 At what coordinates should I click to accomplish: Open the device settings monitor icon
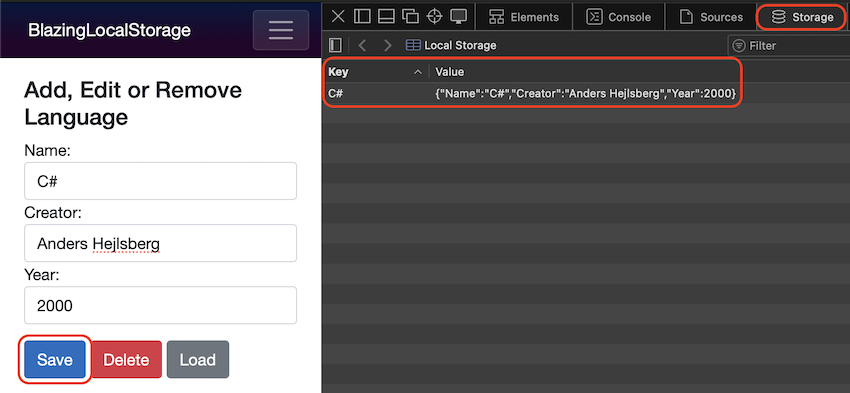coord(459,17)
